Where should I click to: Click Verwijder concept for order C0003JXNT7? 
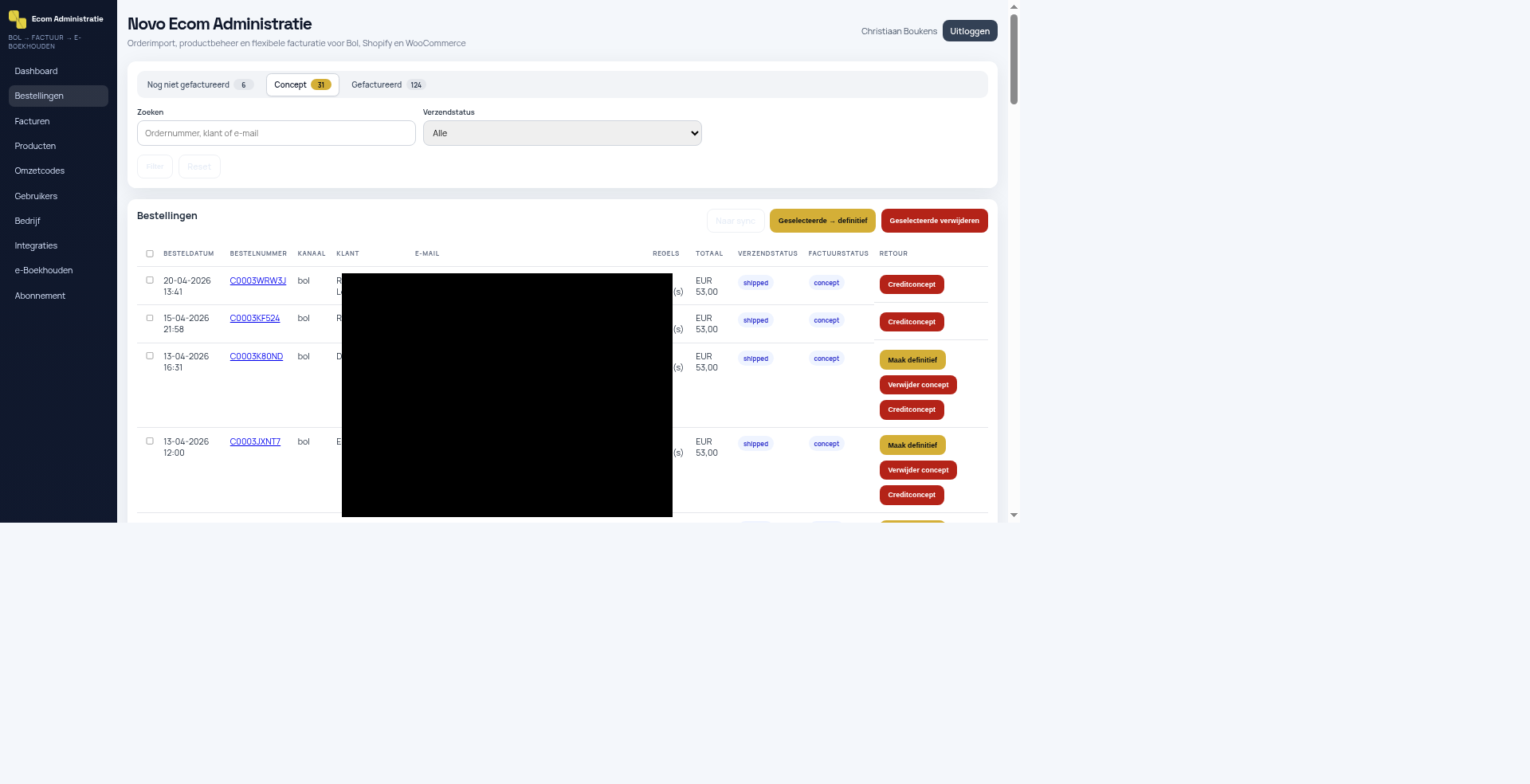tap(918, 470)
